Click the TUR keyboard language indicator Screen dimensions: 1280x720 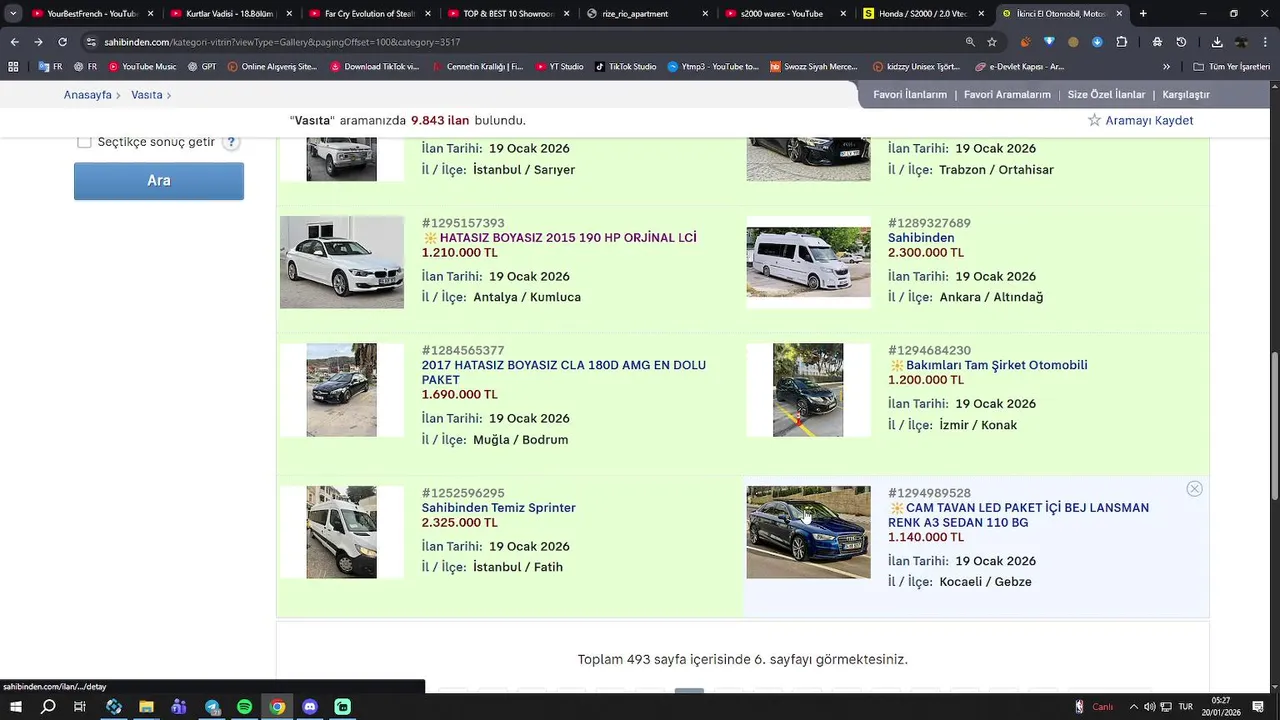point(1185,707)
